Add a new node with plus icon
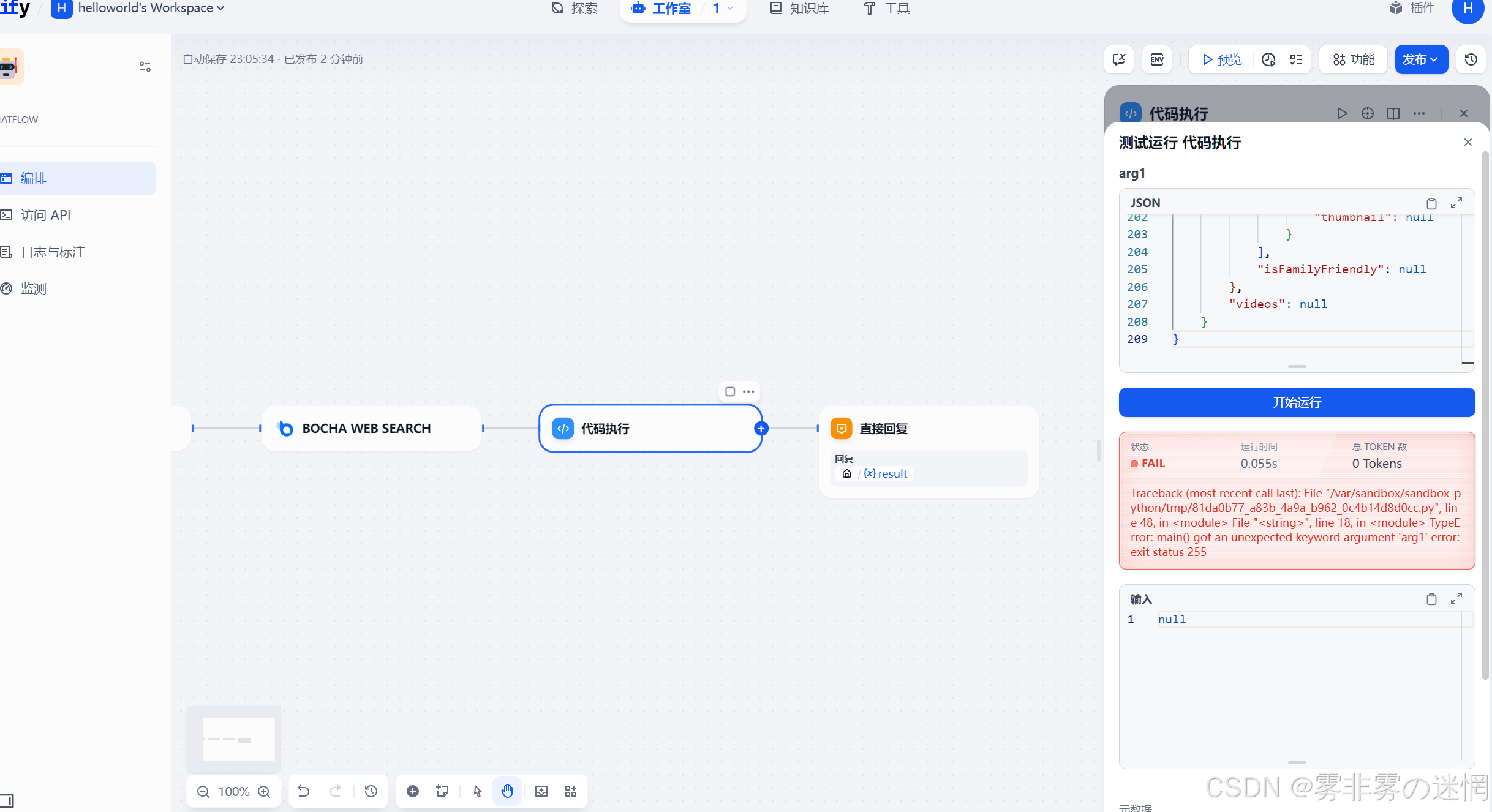1492x812 pixels. 413,791
